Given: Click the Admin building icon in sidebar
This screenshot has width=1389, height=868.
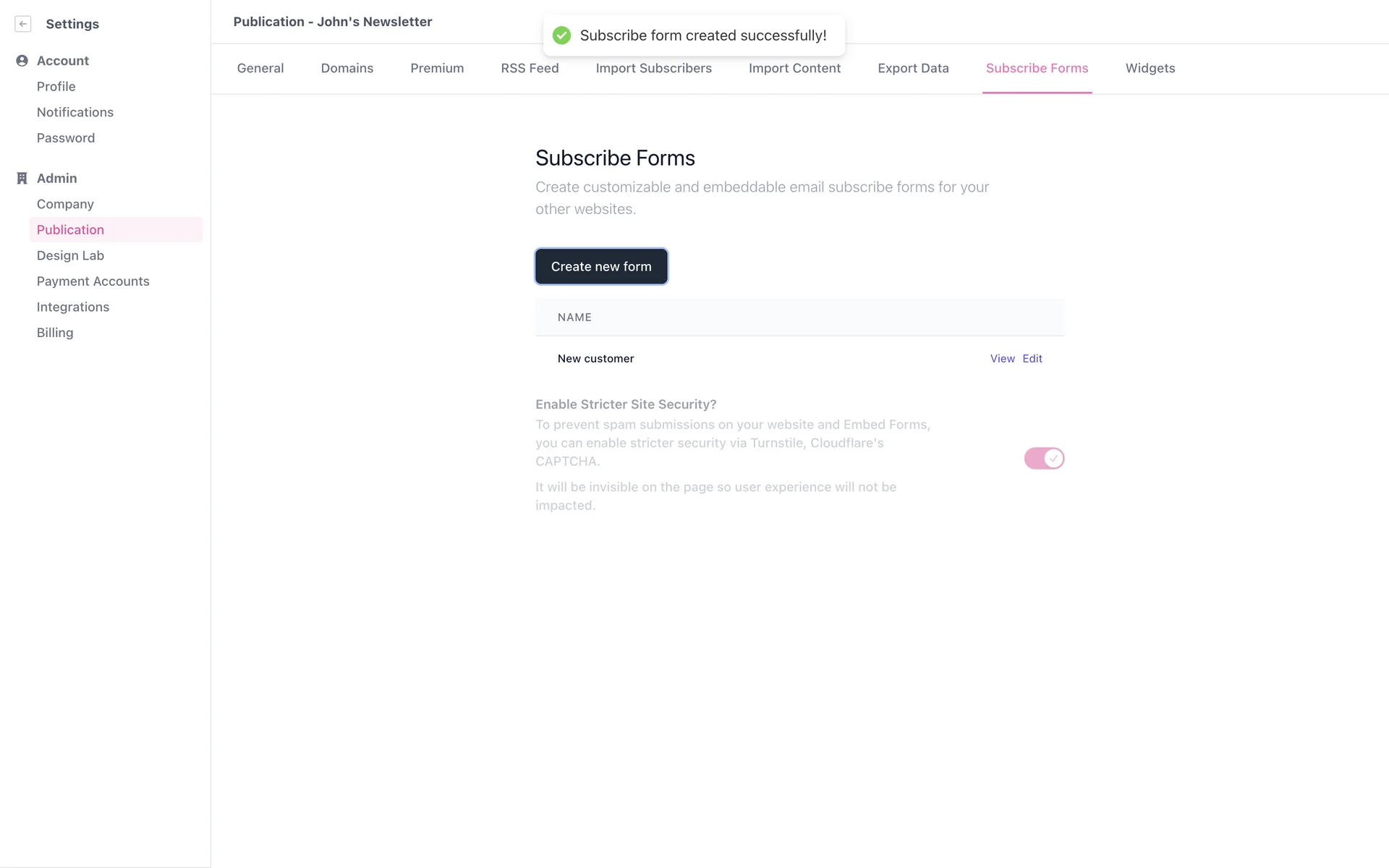Looking at the screenshot, I should pyautogui.click(x=22, y=178).
